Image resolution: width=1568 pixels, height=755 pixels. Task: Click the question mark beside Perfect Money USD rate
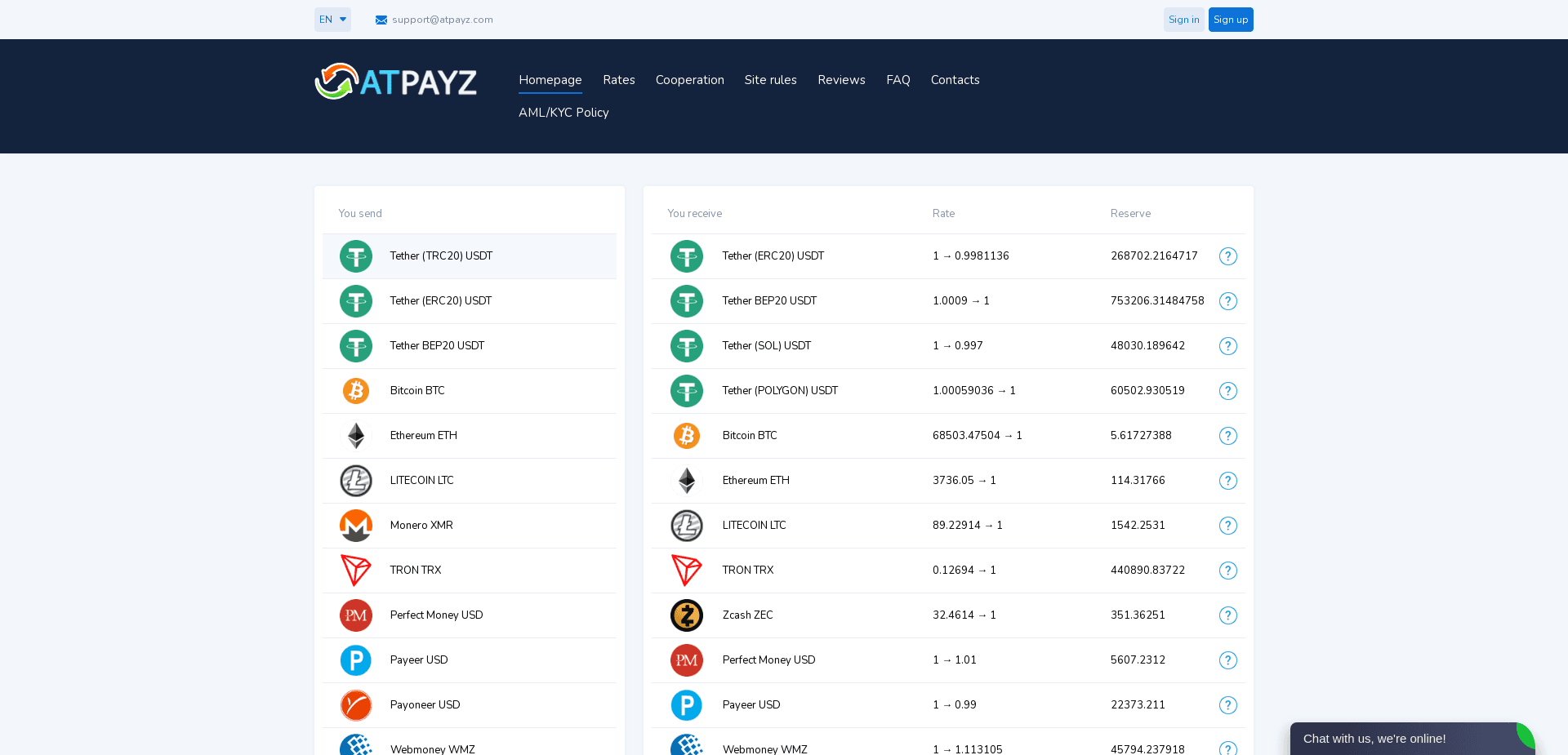pos(1228,660)
